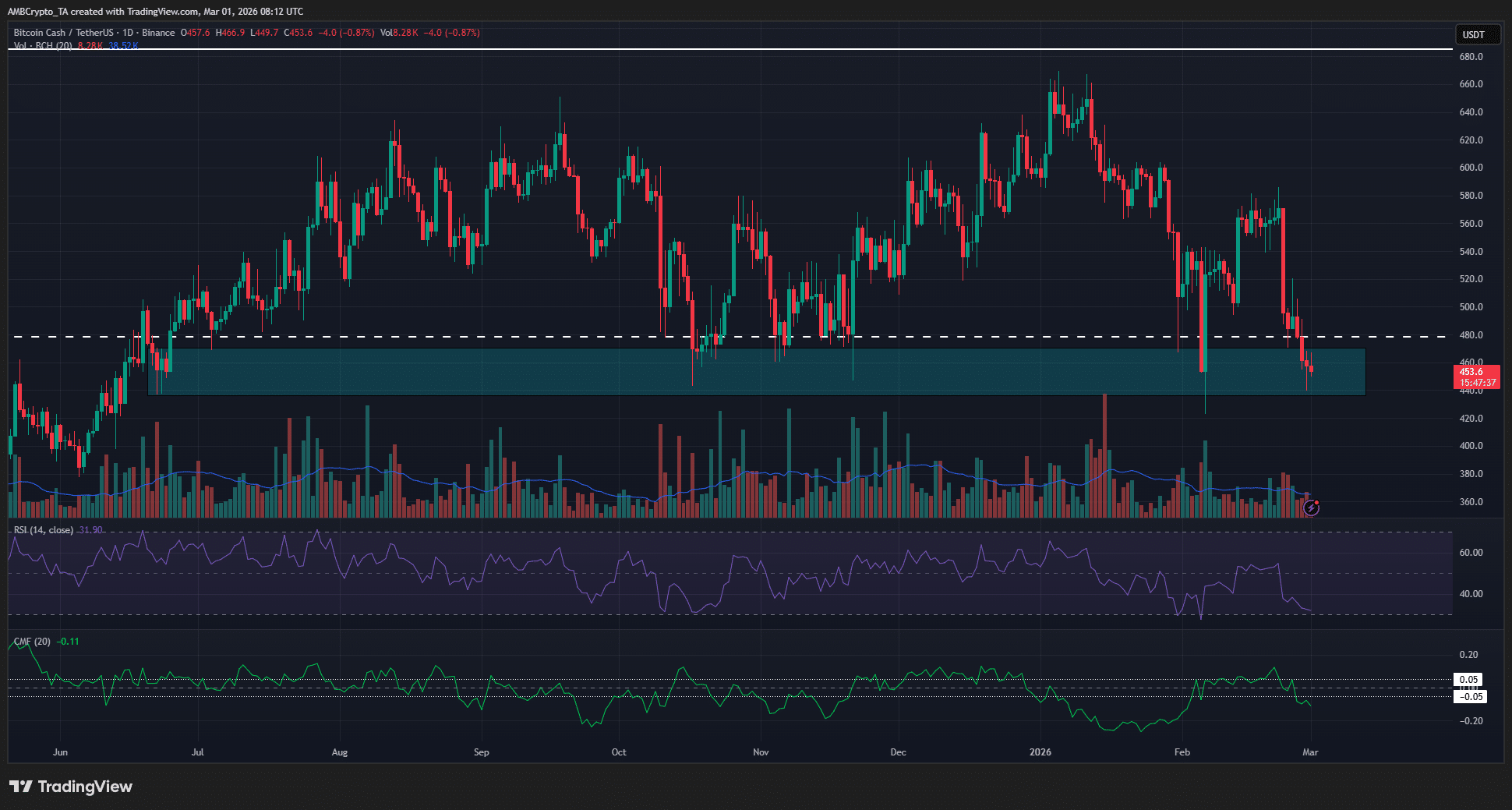Click the 2026 label on the time axis
The height and width of the screenshot is (810, 1512).
point(1040,752)
